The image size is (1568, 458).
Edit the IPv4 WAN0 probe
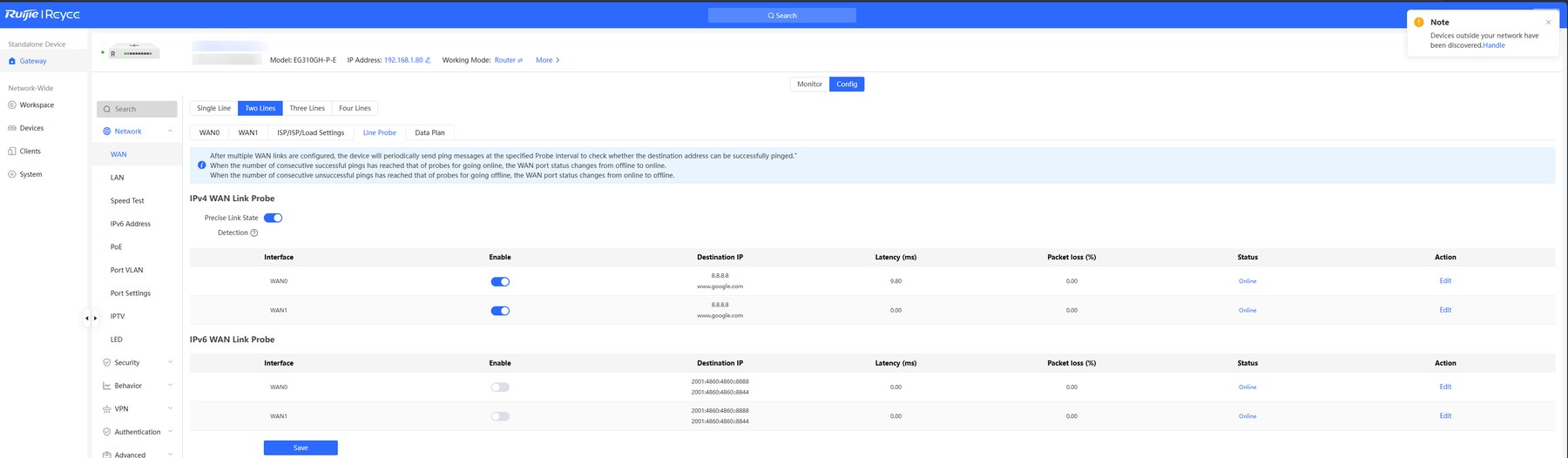click(1445, 281)
